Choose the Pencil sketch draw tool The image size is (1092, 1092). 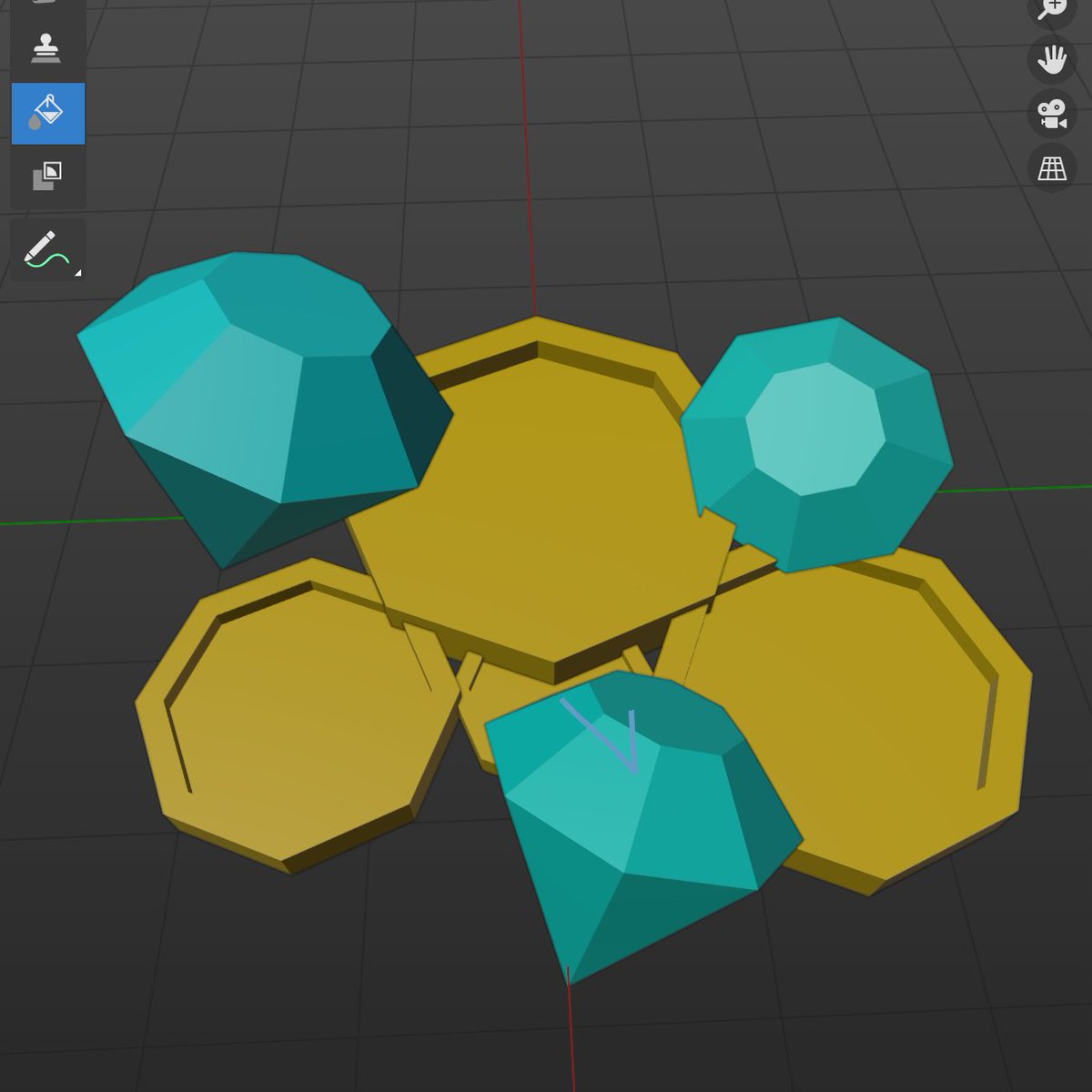tap(47, 248)
